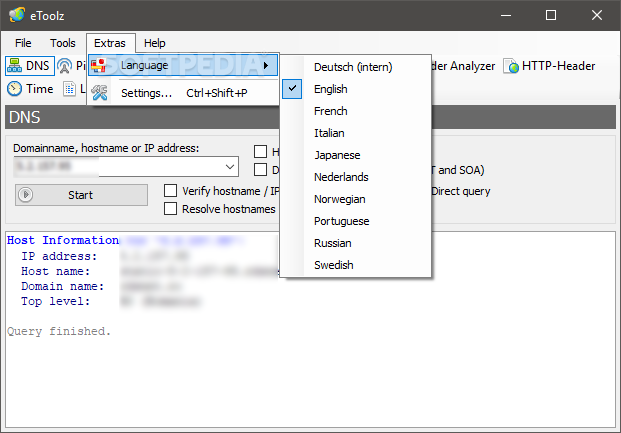Viewport: 621px width, 433px height.
Task: Click the list document icon beside Time
Action: [x=69, y=89]
